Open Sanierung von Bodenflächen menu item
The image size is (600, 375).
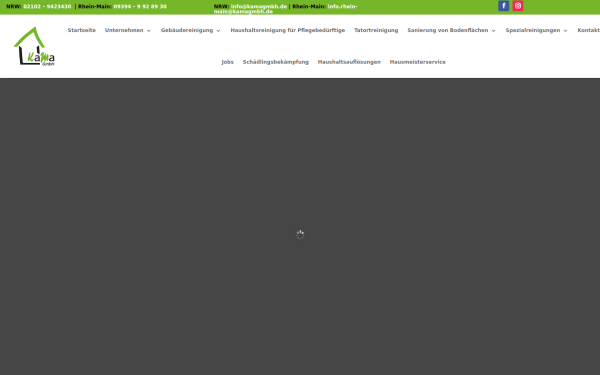[x=448, y=30]
